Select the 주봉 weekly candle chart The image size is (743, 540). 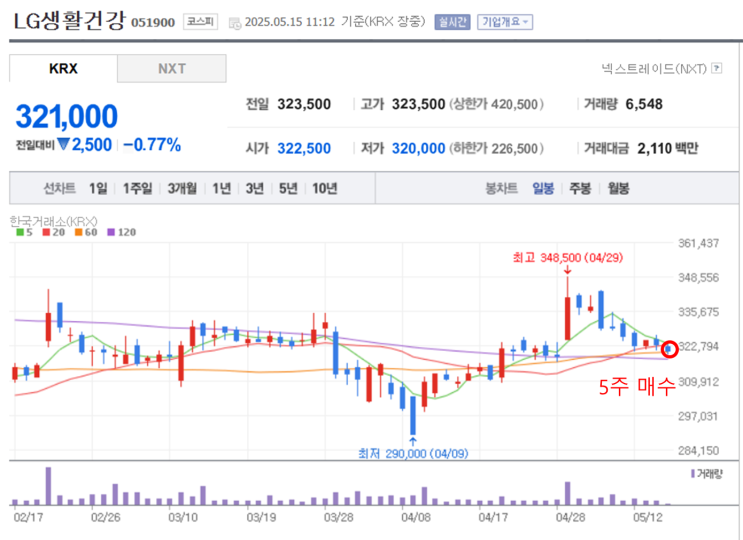[580, 189]
